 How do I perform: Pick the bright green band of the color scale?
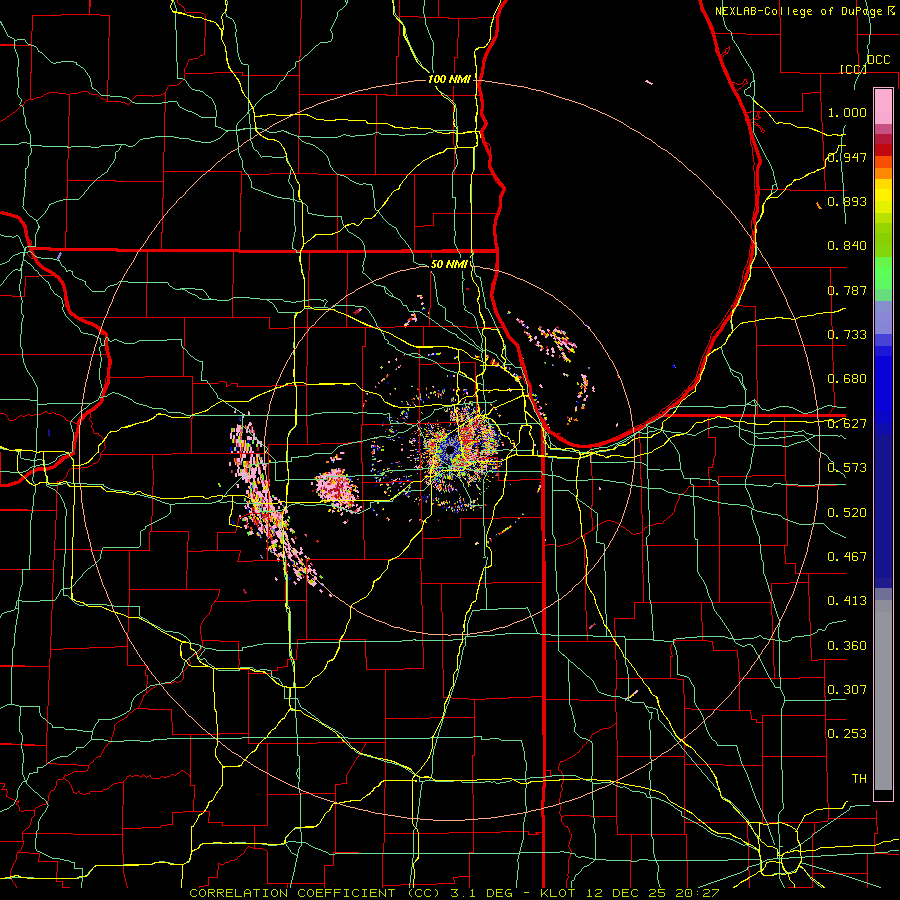[x=883, y=273]
